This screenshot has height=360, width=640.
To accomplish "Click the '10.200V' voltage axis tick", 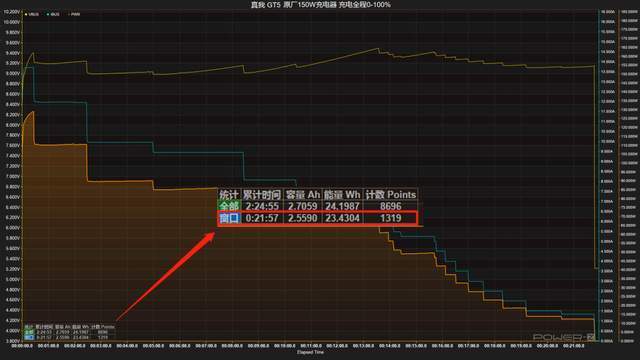I will pyautogui.click(x=11, y=12).
